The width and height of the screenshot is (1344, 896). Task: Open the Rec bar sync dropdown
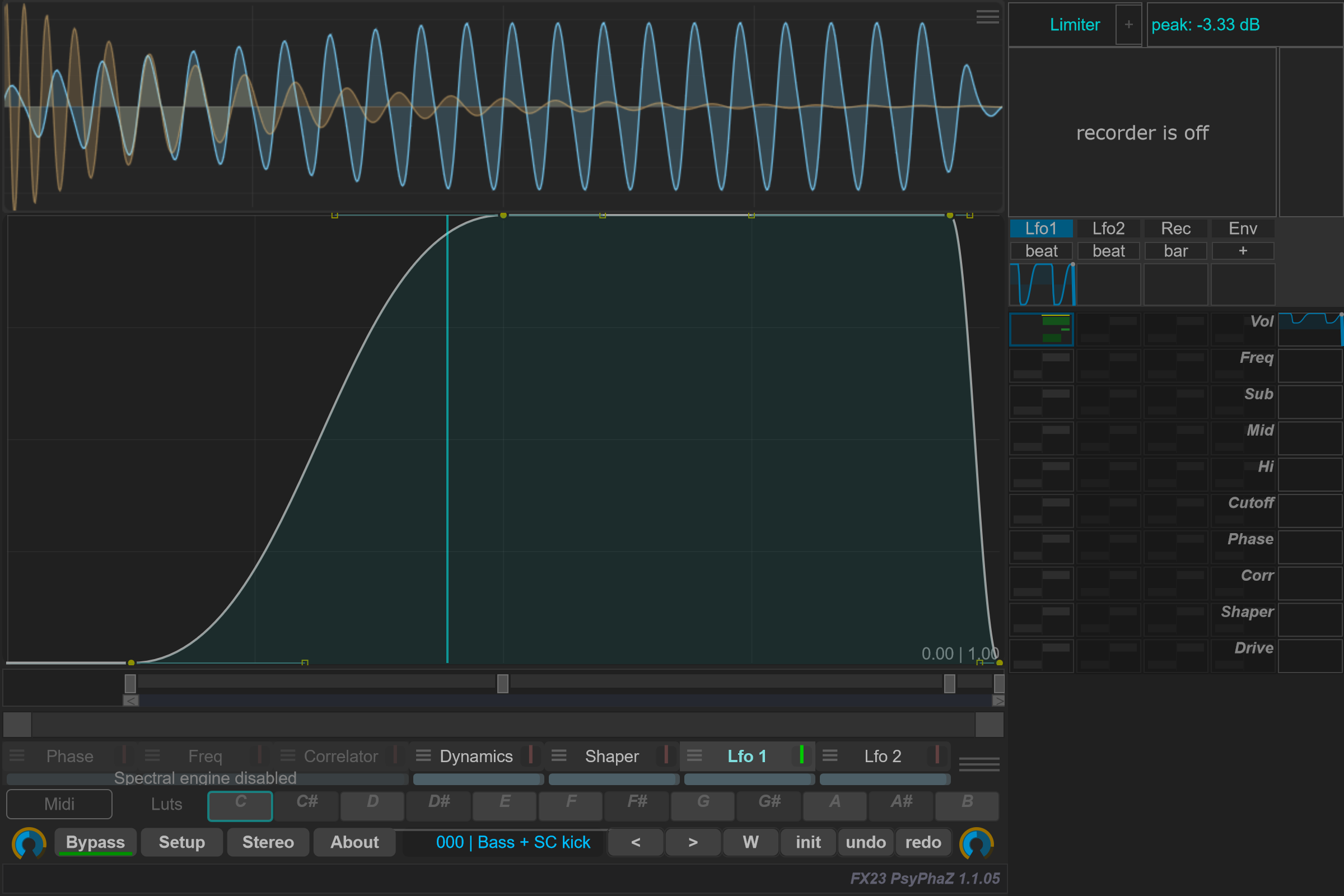pos(1175,251)
